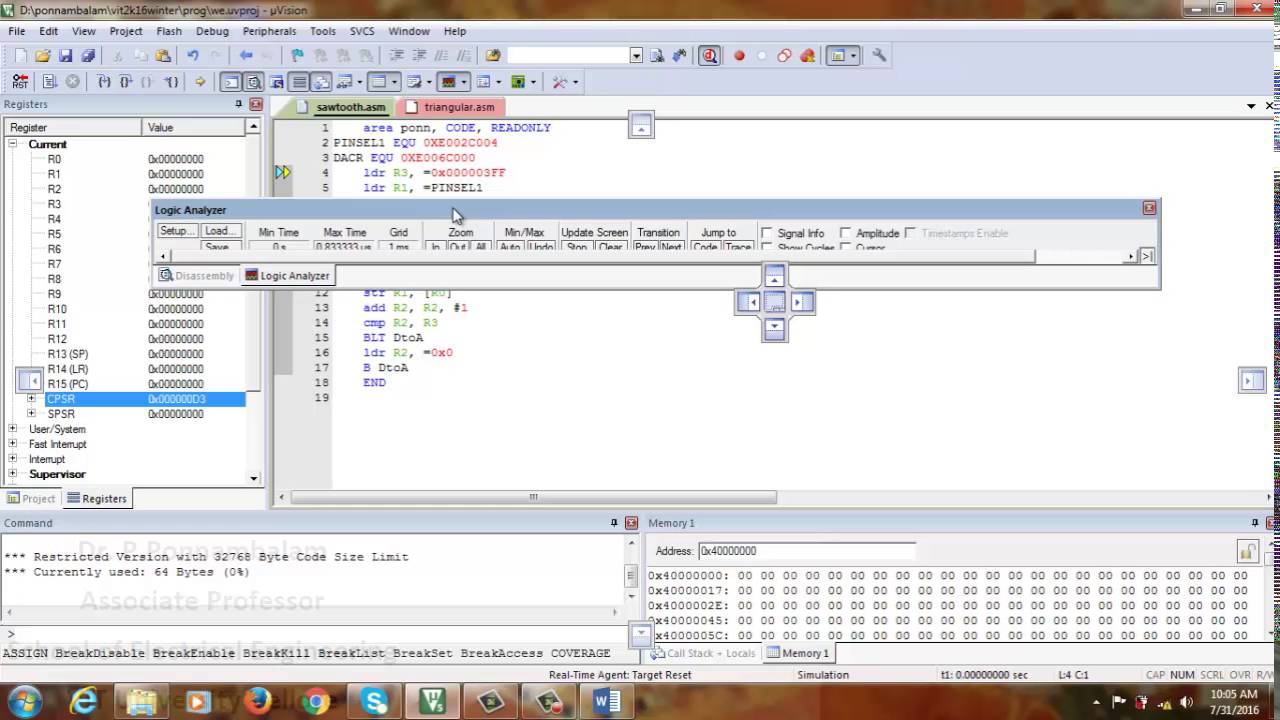Navigate backwards with the blue arrow
Viewport: 1280px width, 720px height.
[x=246, y=56]
